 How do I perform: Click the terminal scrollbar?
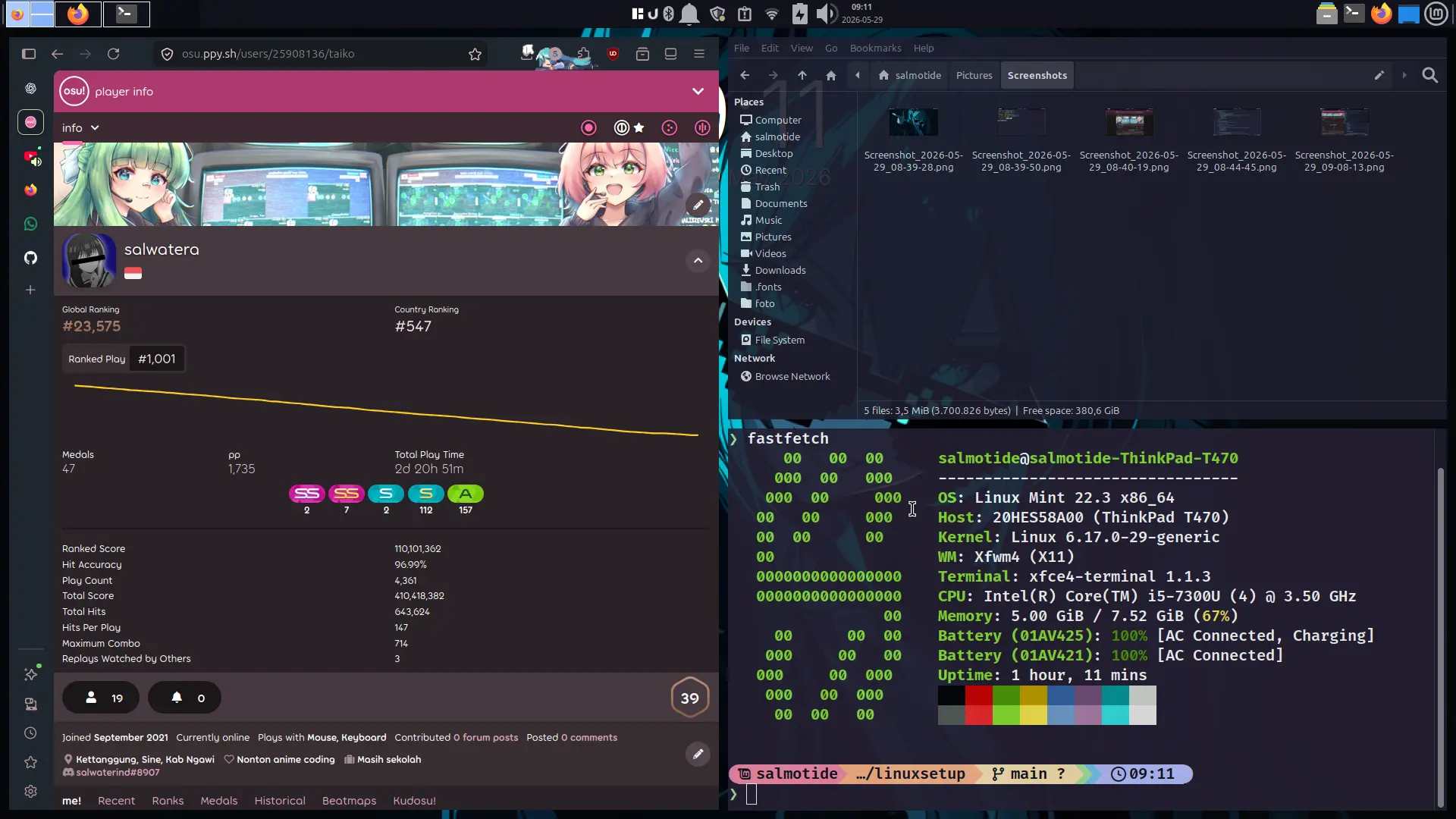click(x=1440, y=636)
